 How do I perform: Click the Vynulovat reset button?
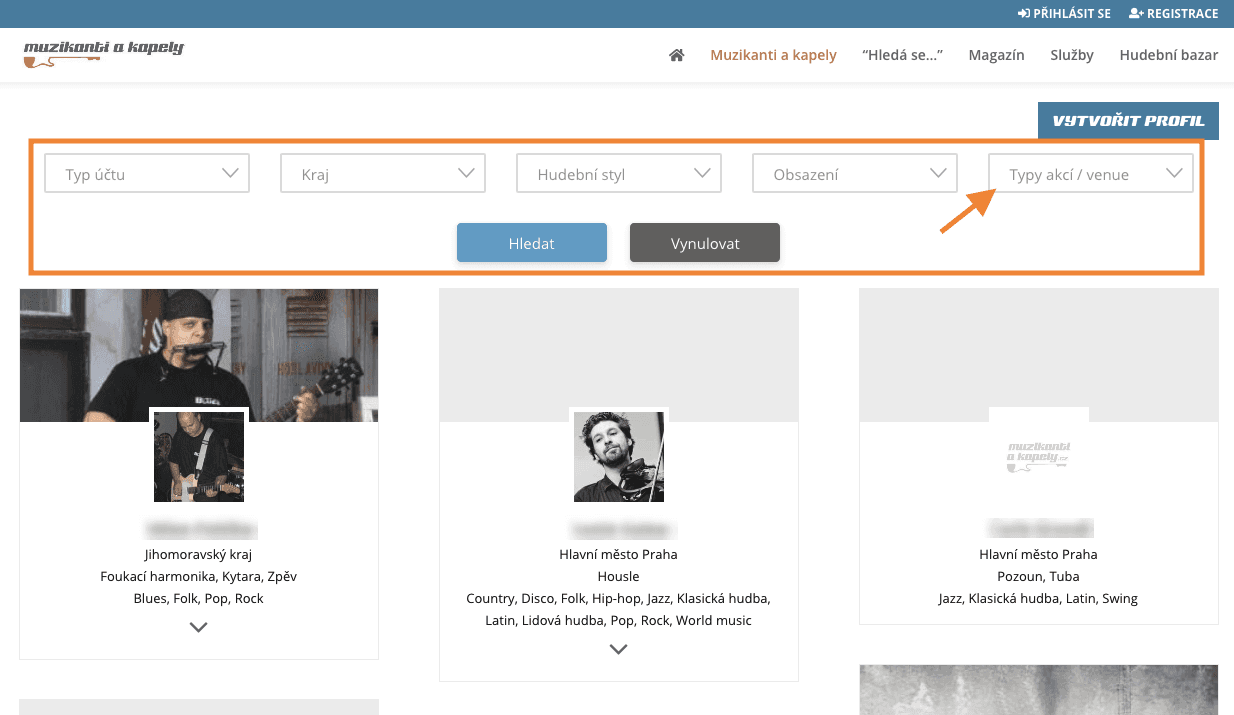coord(705,243)
